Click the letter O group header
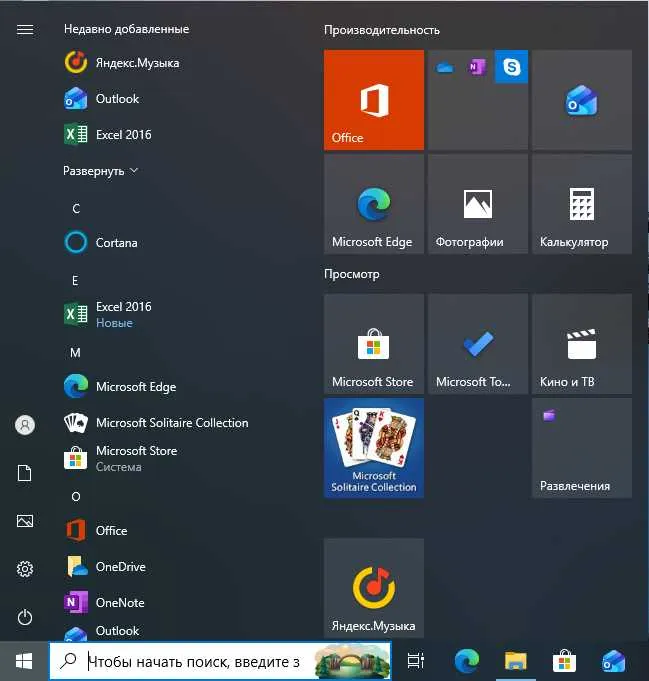Screen dimensions: 649x681 point(76,496)
